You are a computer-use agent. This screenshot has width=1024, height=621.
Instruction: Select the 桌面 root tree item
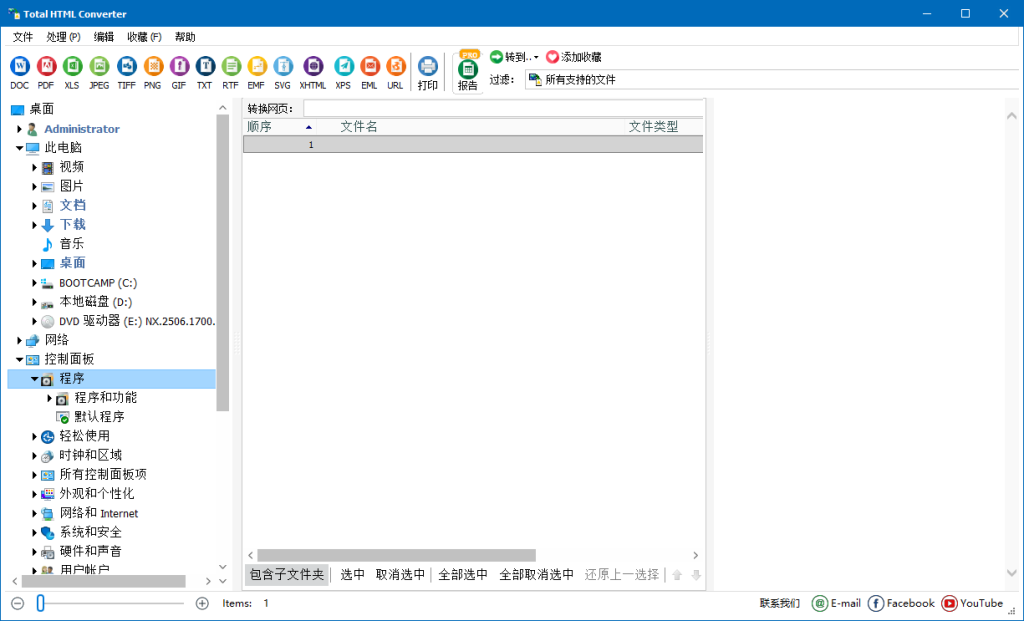click(41, 109)
